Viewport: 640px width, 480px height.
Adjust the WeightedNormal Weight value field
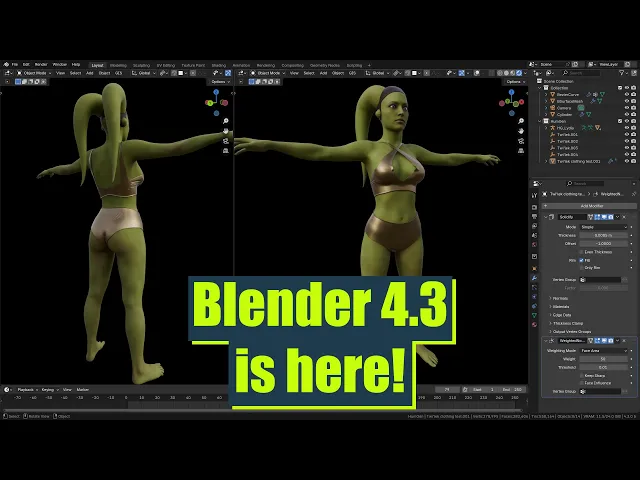coord(604,359)
